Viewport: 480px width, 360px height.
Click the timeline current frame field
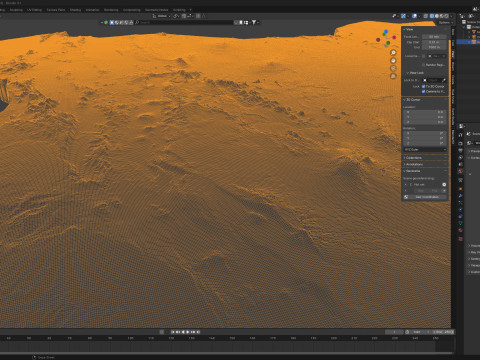[x=394, y=332]
